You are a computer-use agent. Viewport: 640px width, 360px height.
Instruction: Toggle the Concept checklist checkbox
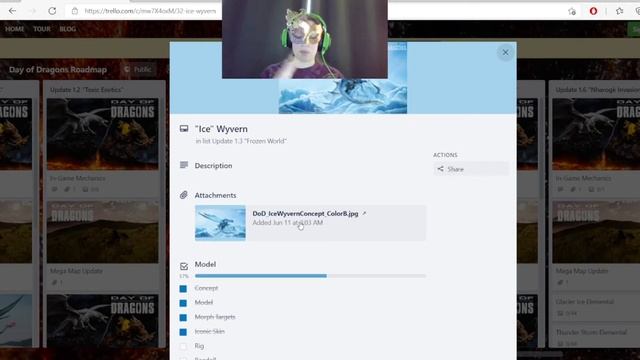(x=183, y=289)
